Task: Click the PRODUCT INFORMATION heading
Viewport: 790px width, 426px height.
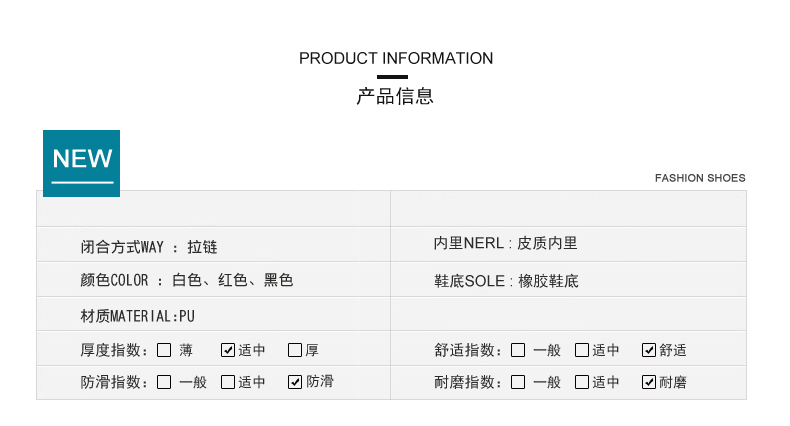Action: (396, 58)
